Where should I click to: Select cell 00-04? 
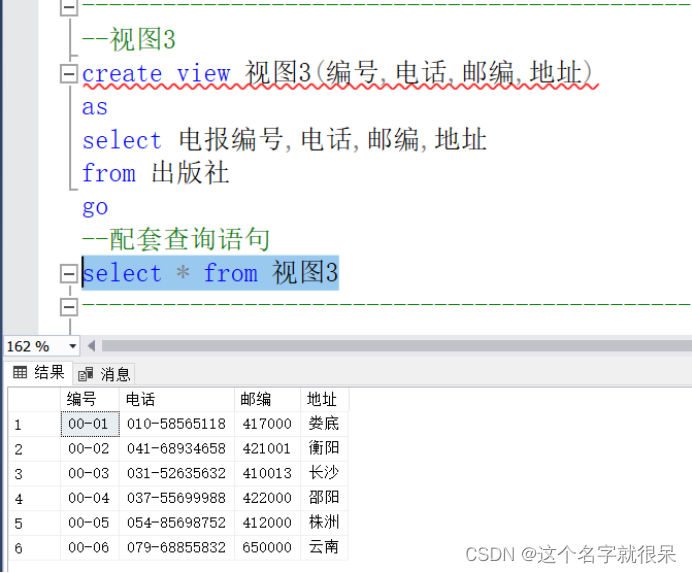[x=90, y=498]
